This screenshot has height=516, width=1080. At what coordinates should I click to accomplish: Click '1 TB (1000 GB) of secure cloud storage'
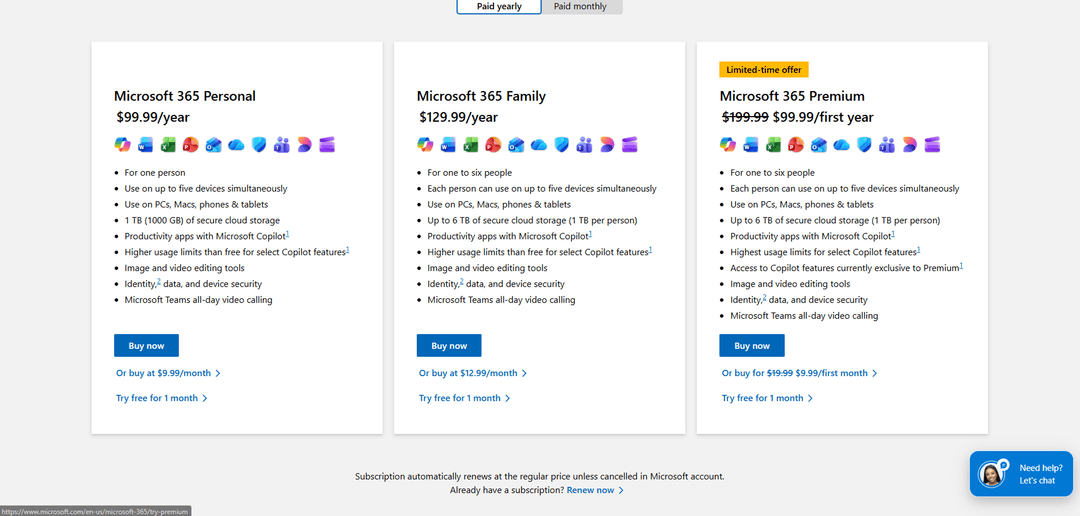tap(202, 220)
